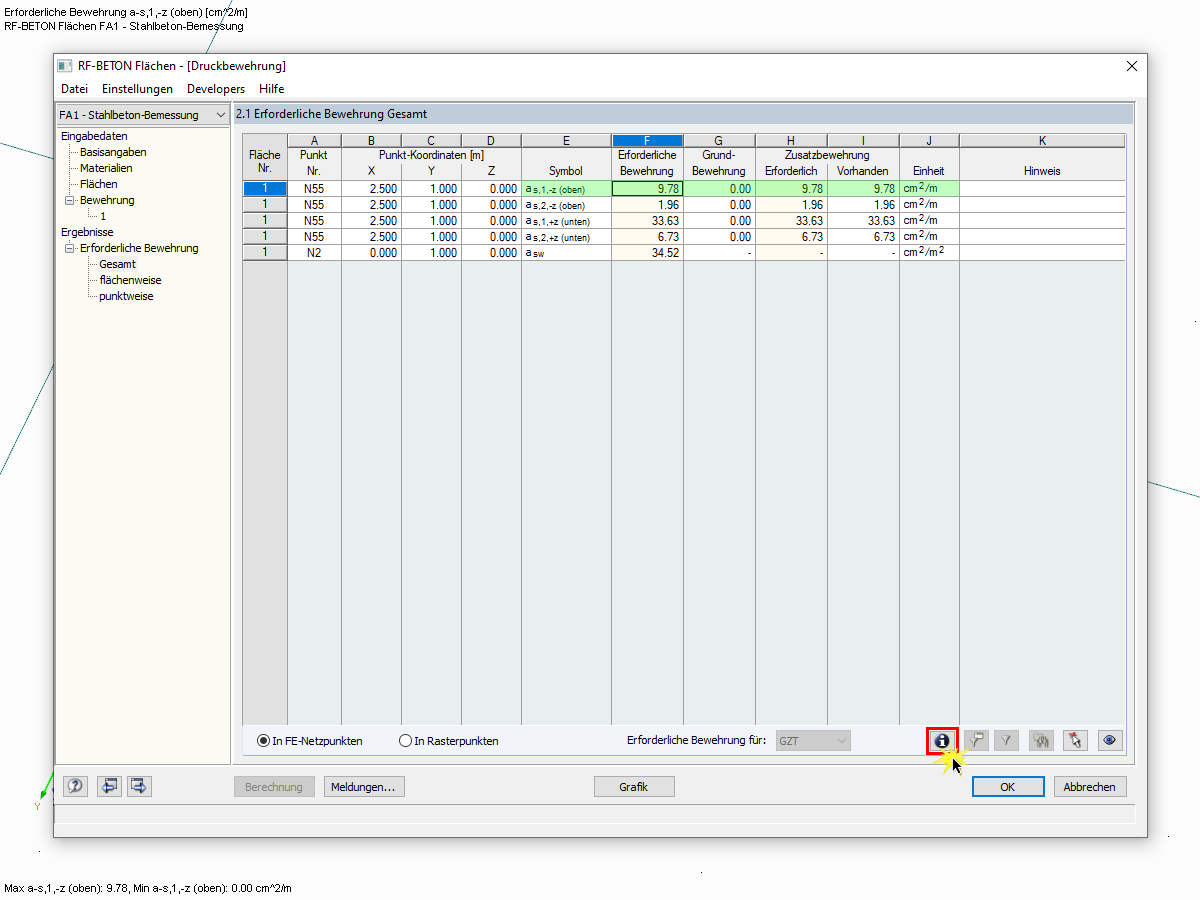Toggle the eye view icon
This screenshot has height=900, width=1200.
point(1108,740)
